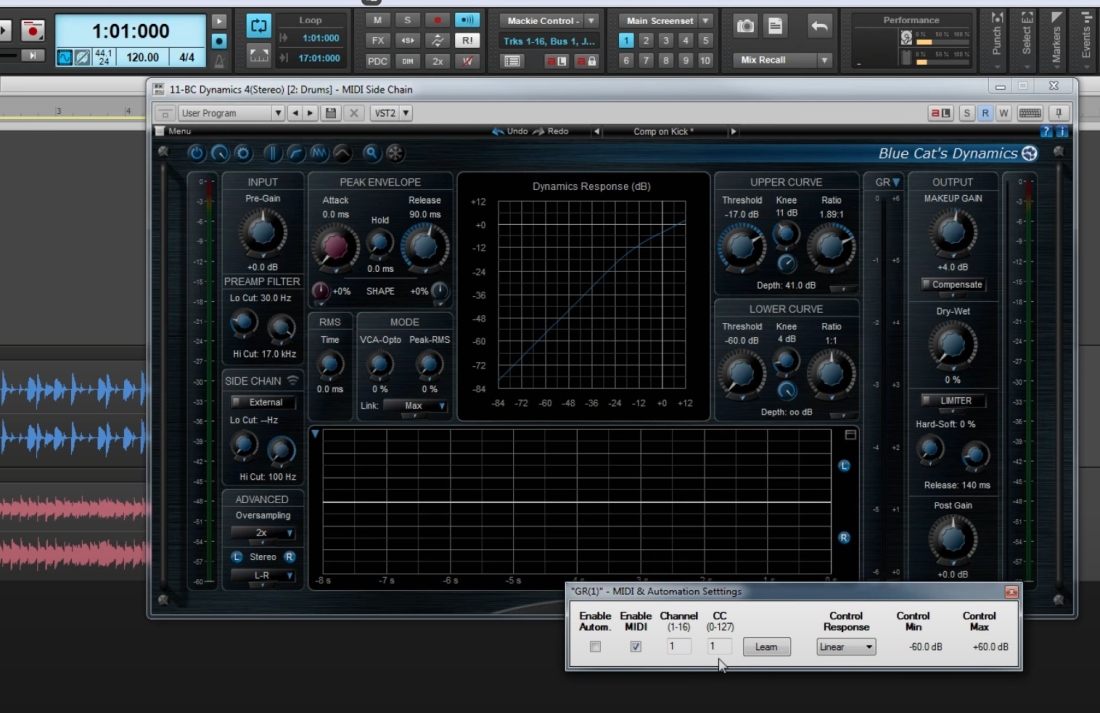Click the blue info icon
The height and width of the screenshot is (713, 1100).
[1061, 131]
